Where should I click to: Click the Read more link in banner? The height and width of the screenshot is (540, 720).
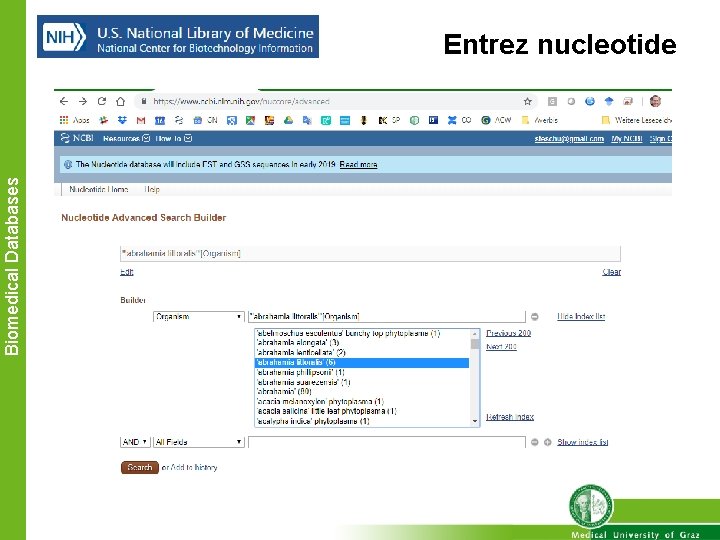point(359,164)
